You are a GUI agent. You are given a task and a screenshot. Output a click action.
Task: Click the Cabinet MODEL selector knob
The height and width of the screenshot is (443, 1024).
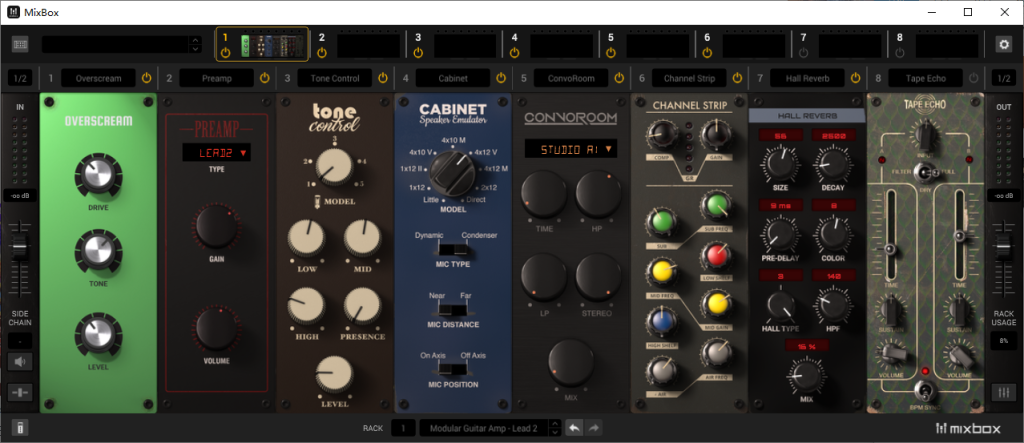(452, 171)
